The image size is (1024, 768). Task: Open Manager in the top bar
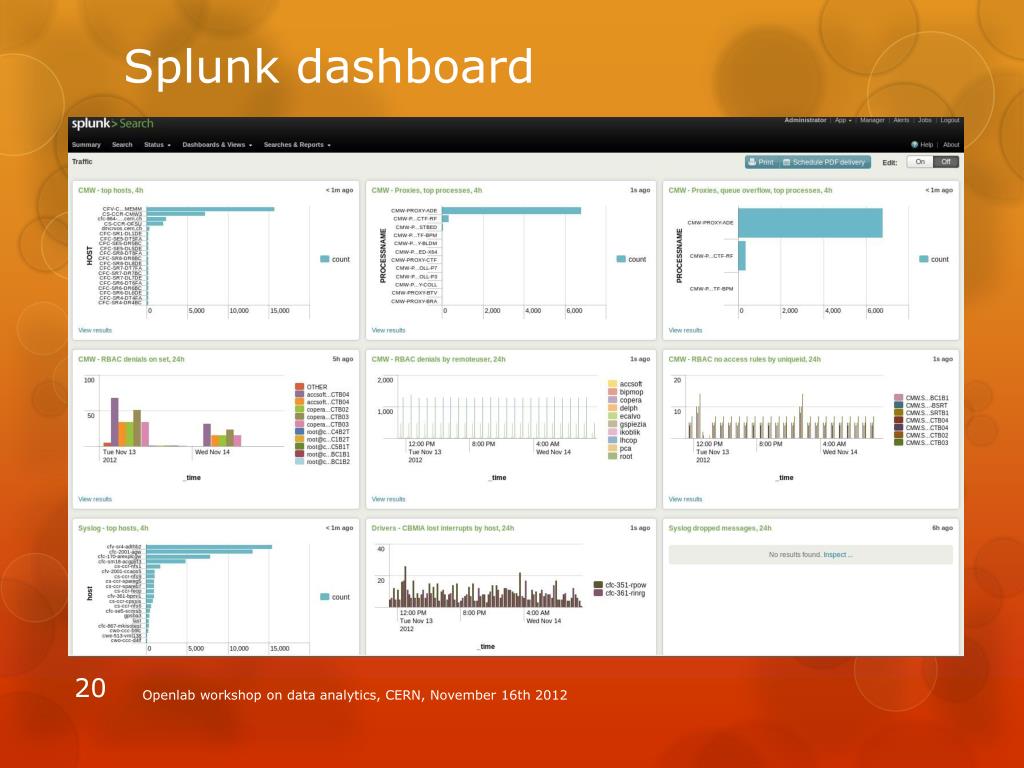(872, 120)
